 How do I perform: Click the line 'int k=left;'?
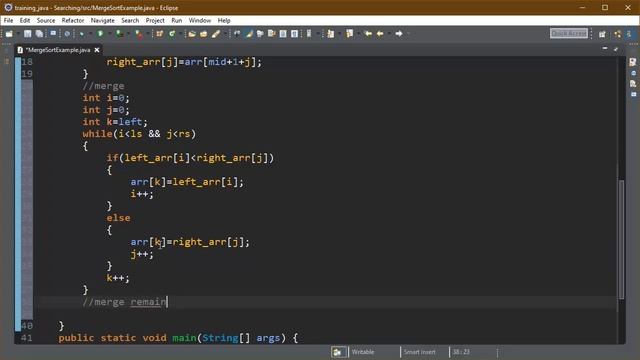click(x=115, y=122)
